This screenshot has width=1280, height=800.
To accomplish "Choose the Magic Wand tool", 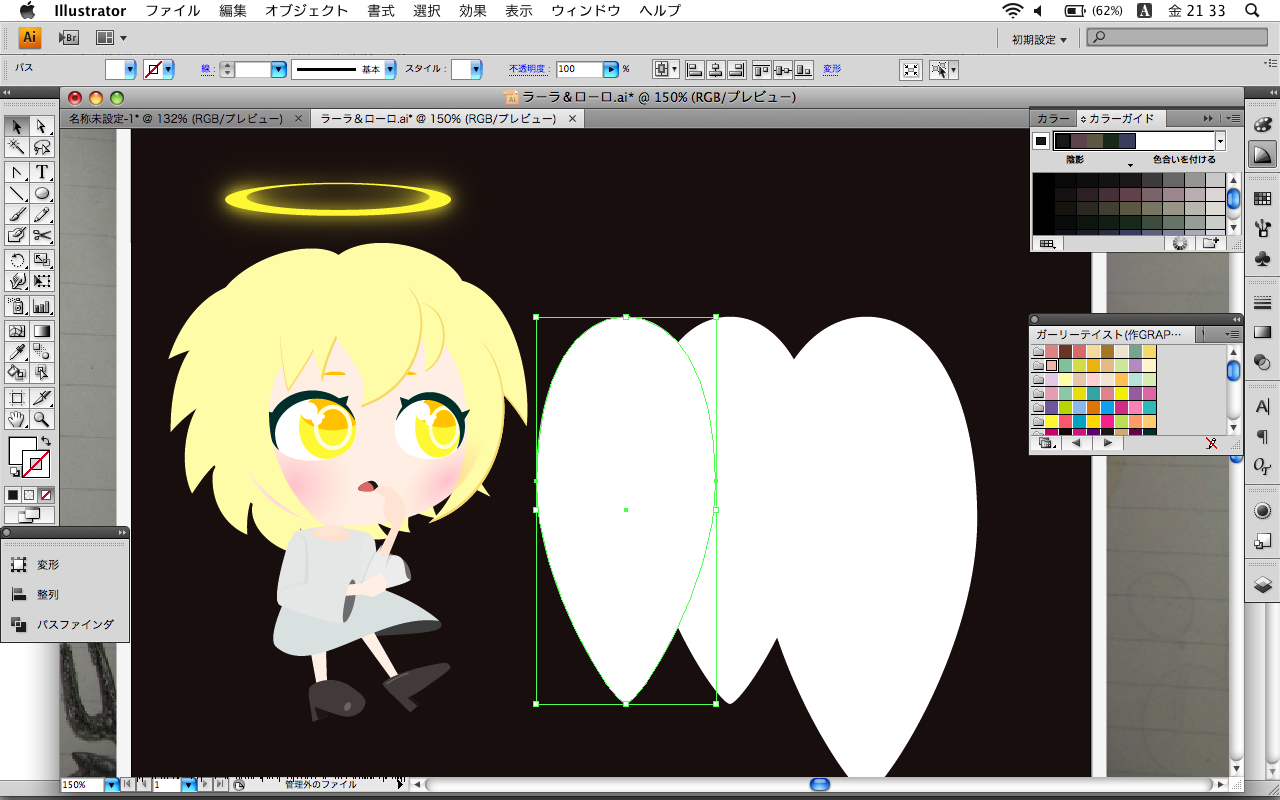I will pyautogui.click(x=17, y=147).
